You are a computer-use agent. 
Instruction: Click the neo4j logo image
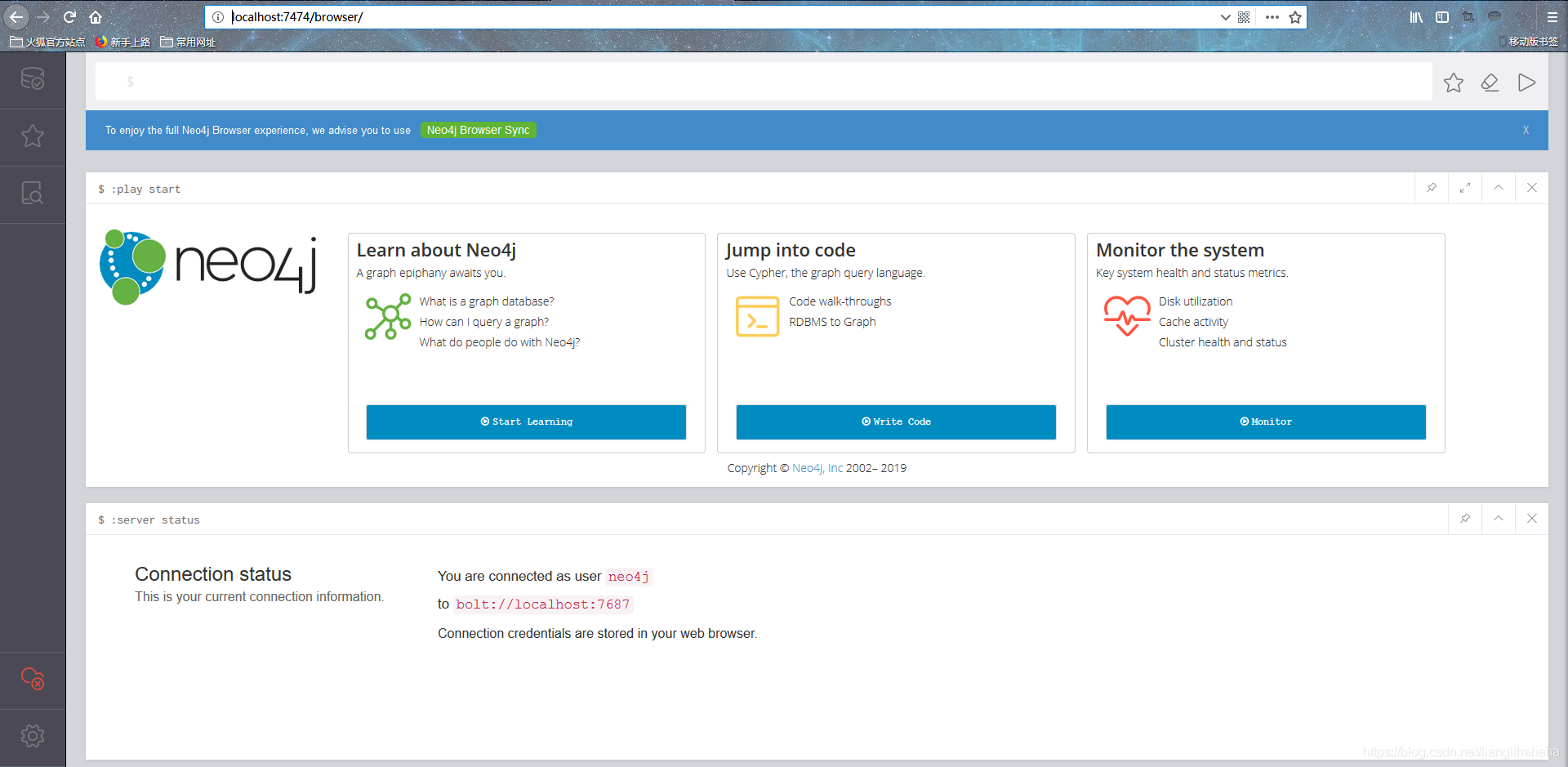point(208,267)
